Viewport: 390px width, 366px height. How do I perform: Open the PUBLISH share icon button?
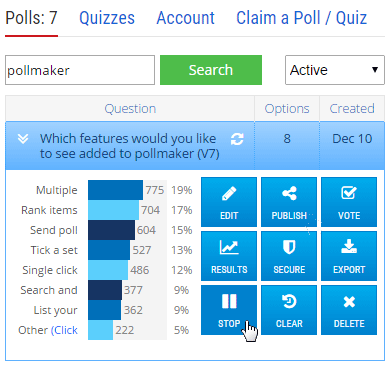(289, 202)
